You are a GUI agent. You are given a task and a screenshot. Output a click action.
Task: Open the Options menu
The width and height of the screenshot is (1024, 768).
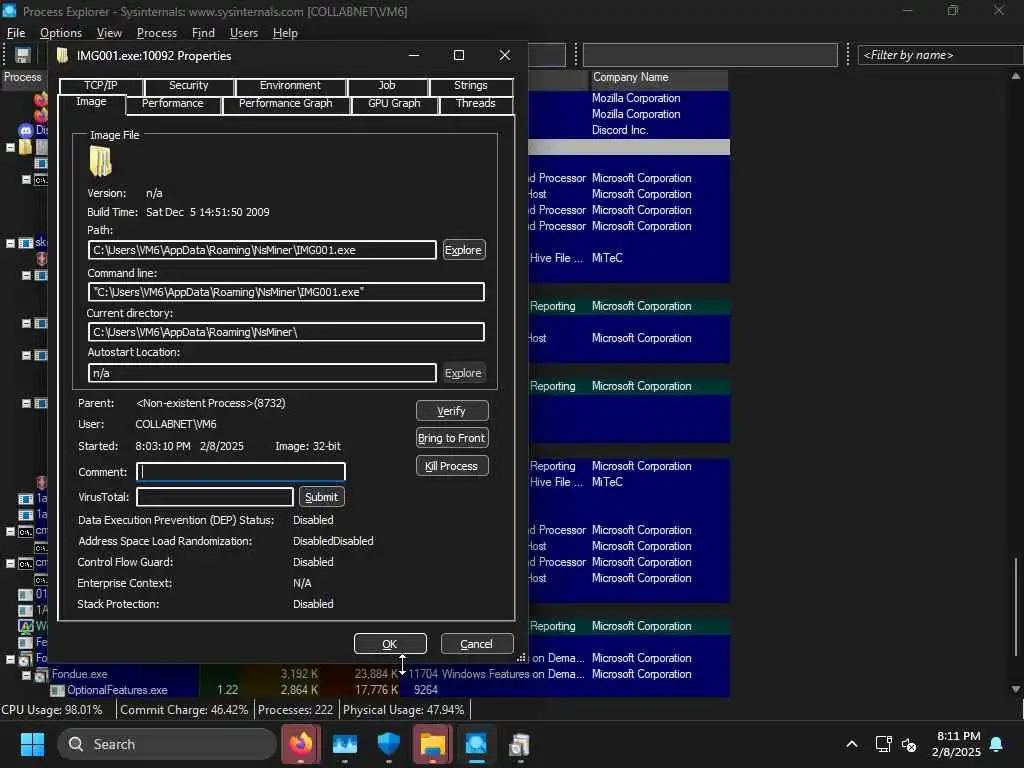[x=61, y=33]
